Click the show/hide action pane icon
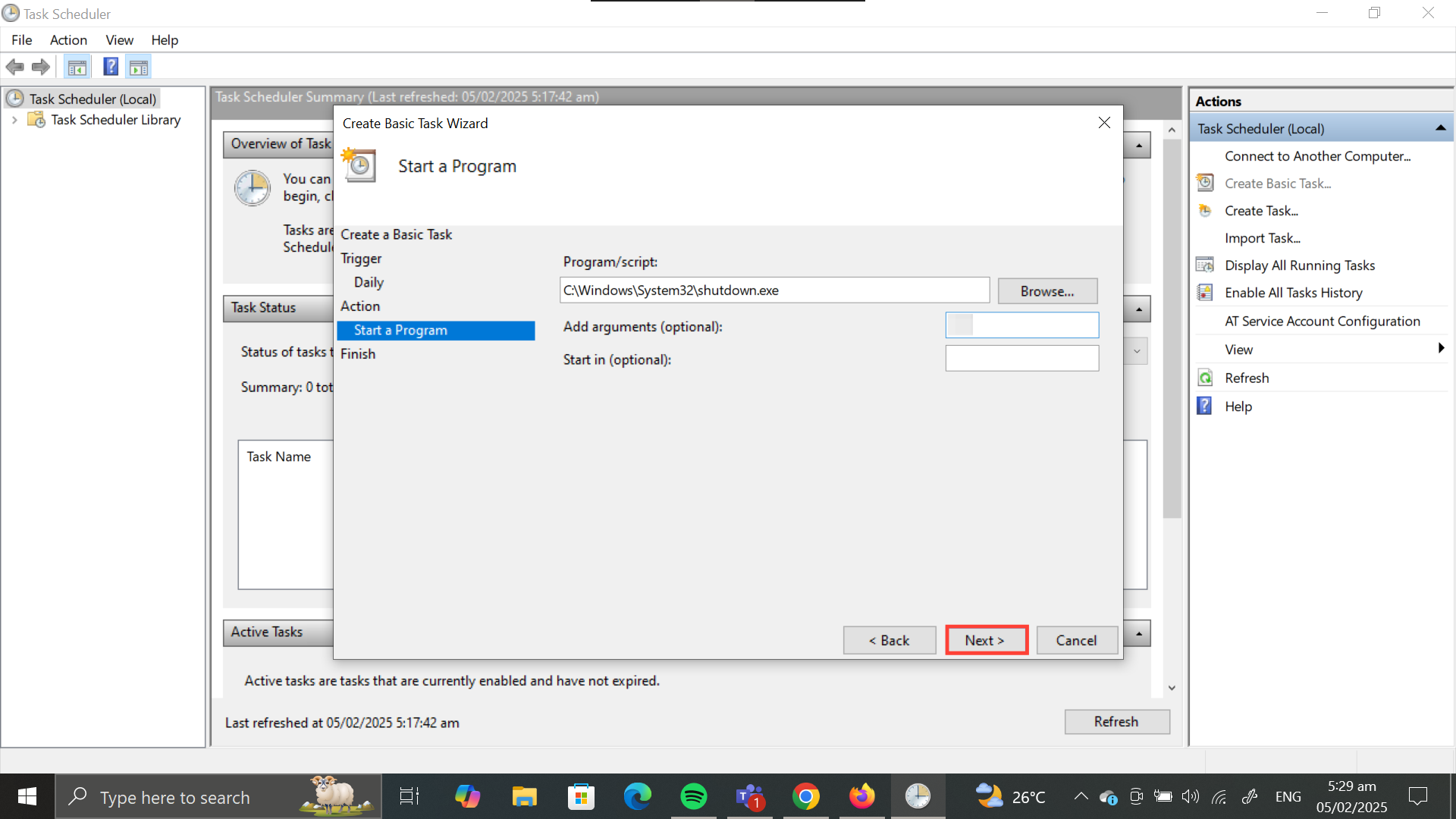The height and width of the screenshot is (819, 1456). coord(139,67)
